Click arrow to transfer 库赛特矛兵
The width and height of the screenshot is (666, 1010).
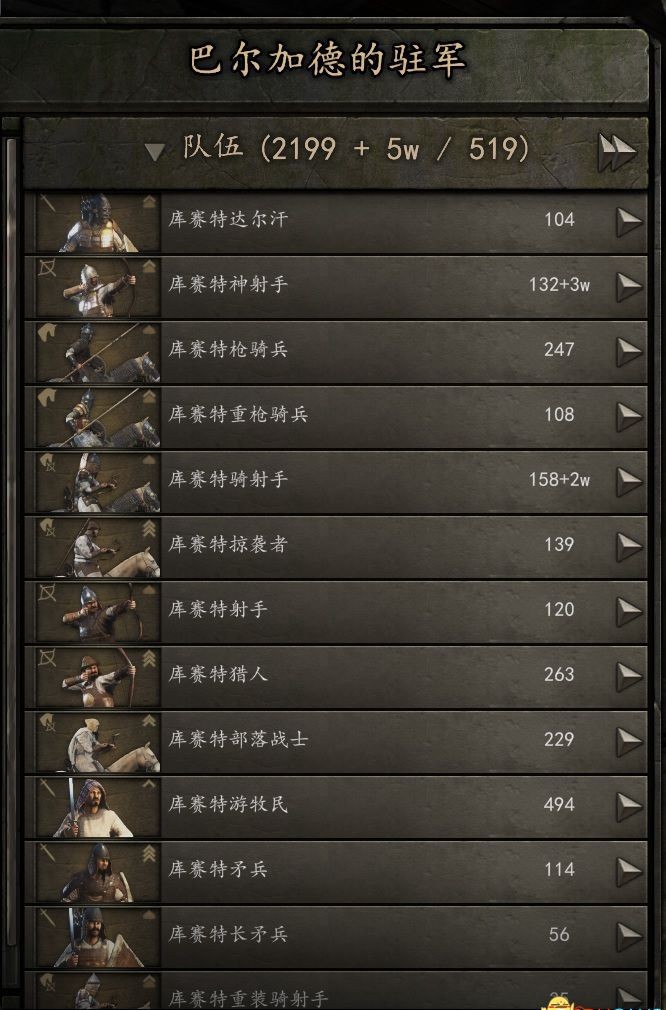[x=629, y=873]
